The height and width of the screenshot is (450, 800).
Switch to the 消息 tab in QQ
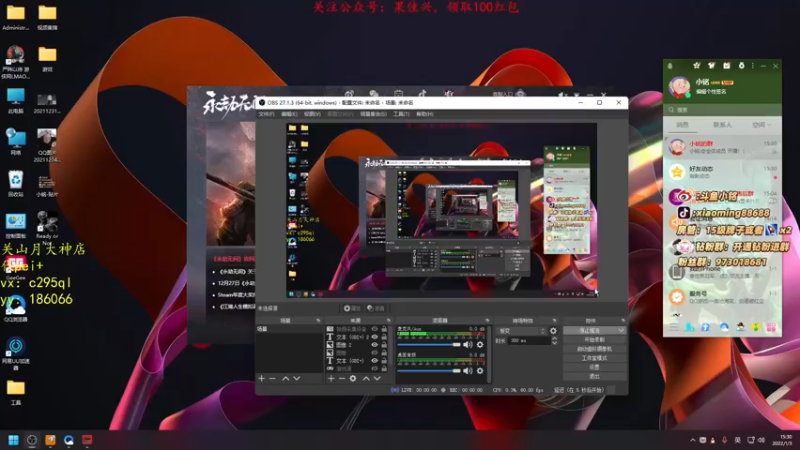click(x=682, y=125)
